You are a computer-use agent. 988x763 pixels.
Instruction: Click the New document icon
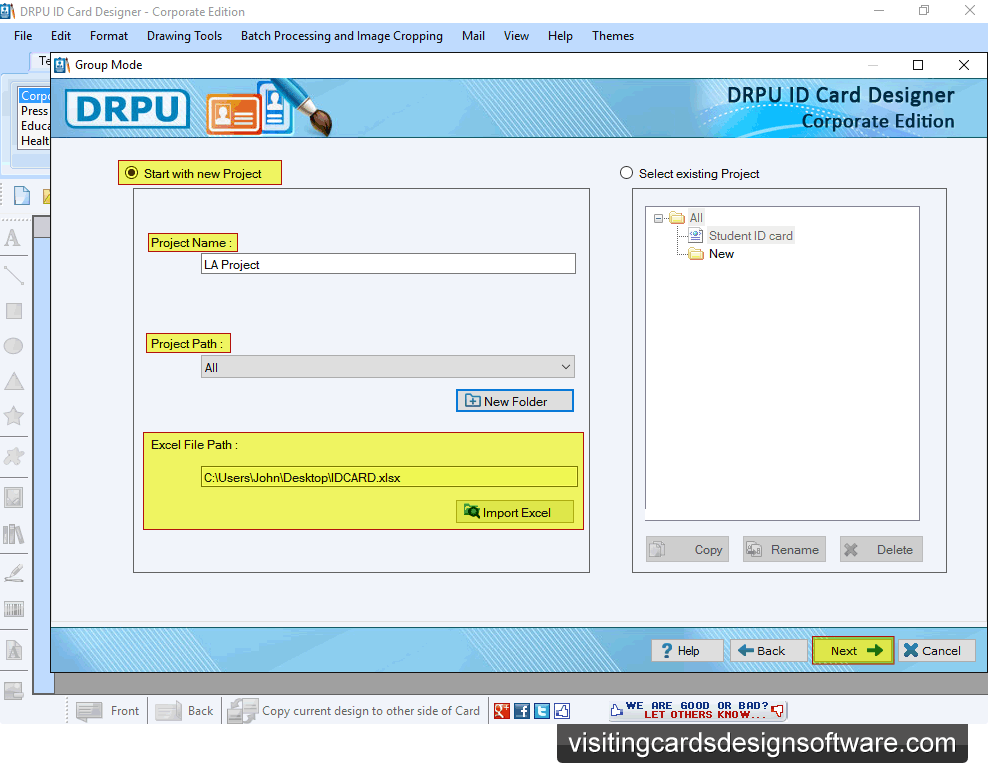pos(21,195)
